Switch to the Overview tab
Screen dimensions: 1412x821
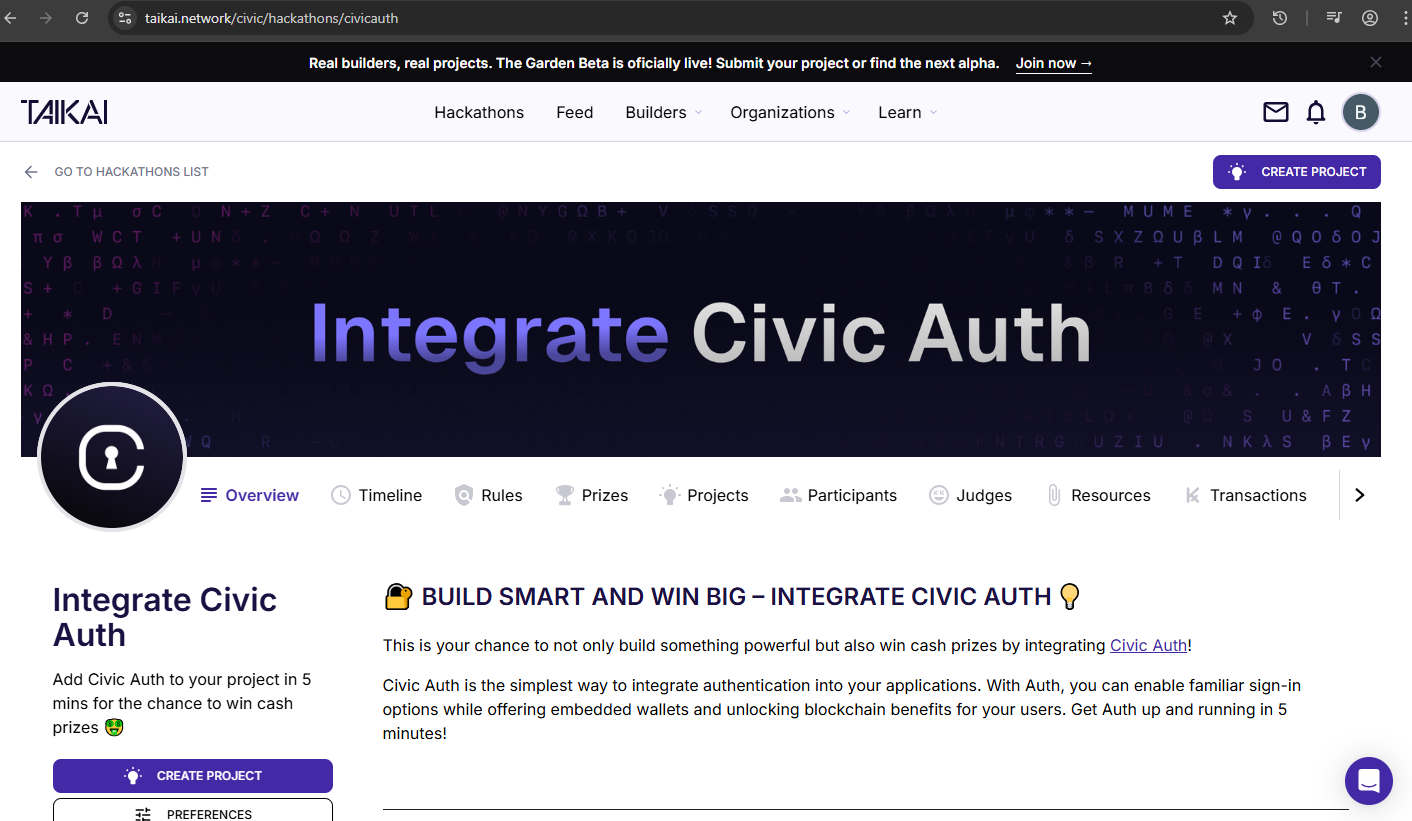tap(250, 495)
